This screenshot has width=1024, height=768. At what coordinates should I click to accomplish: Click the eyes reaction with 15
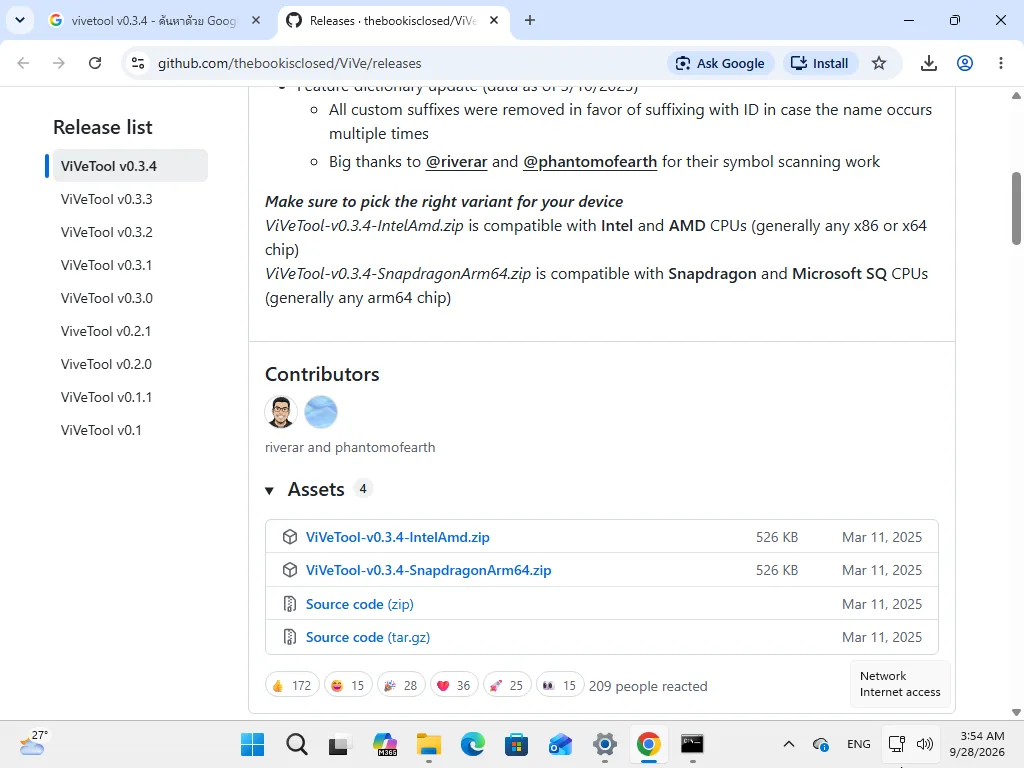[560, 685]
